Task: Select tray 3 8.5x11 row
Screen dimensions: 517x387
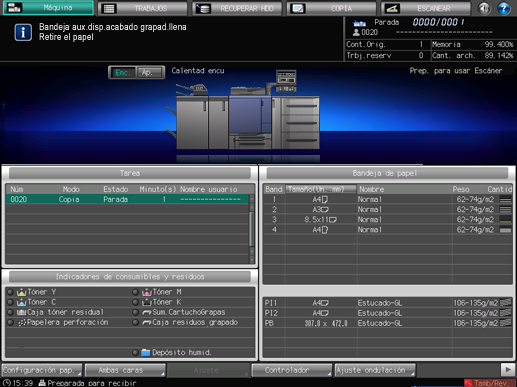Action: pyautogui.click(x=388, y=219)
